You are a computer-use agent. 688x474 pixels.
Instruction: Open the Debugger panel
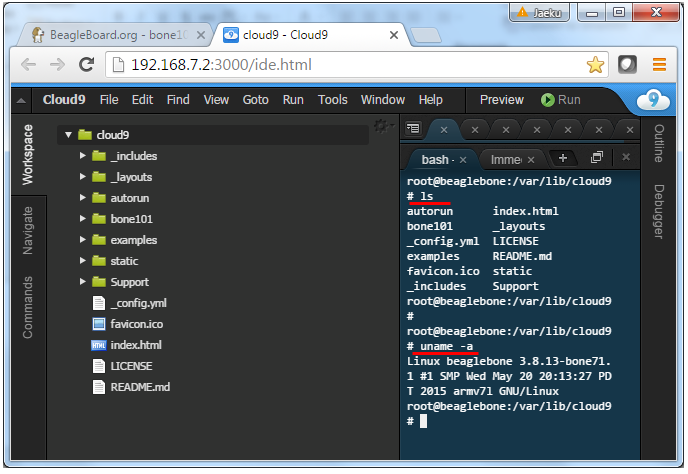pos(659,212)
